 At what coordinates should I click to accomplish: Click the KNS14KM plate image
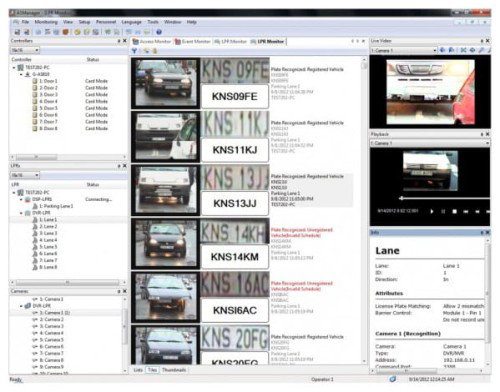pos(235,231)
